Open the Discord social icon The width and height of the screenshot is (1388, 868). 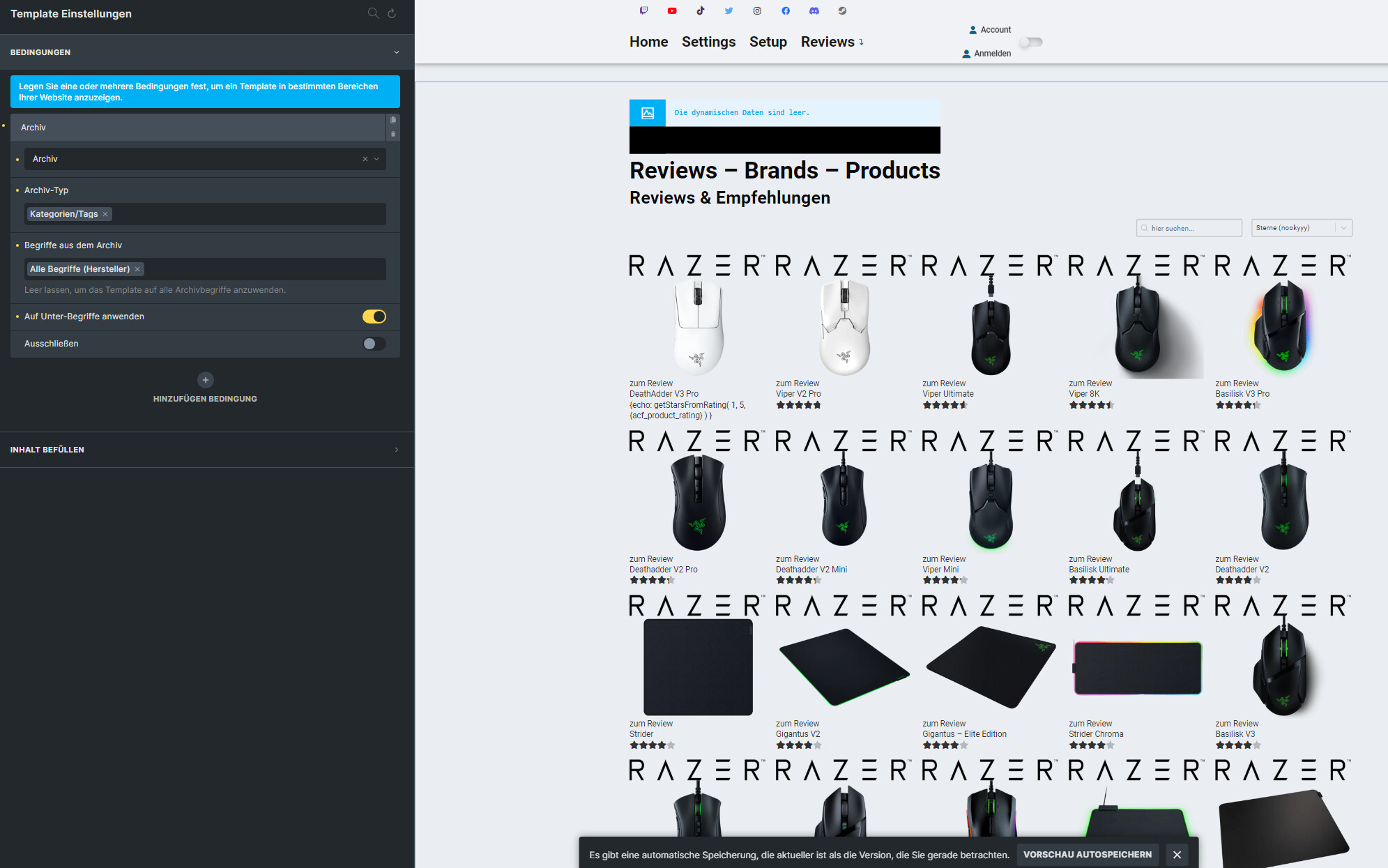tap(814, 10)
